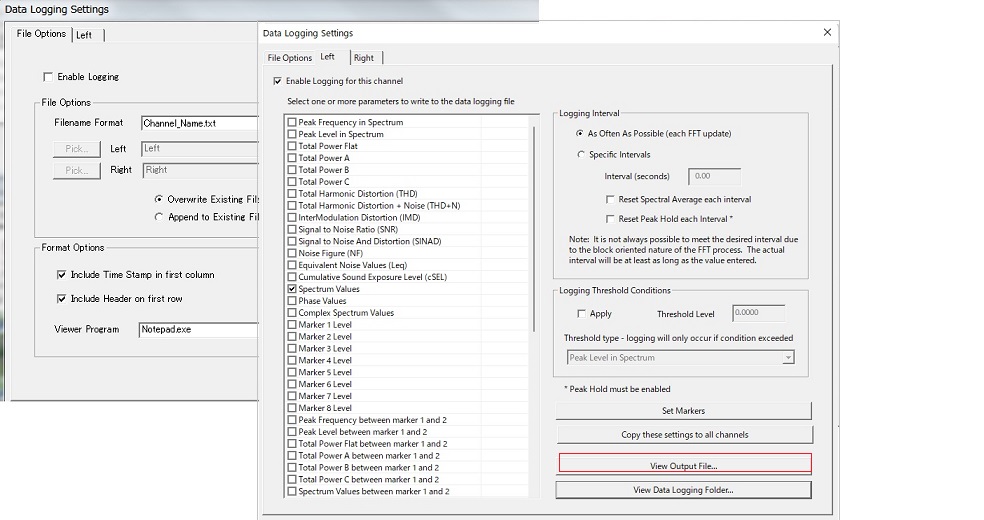This screenshot has height=520, width=984.
Task: Click Pick button for Right channel
Action: click(77, 171)
